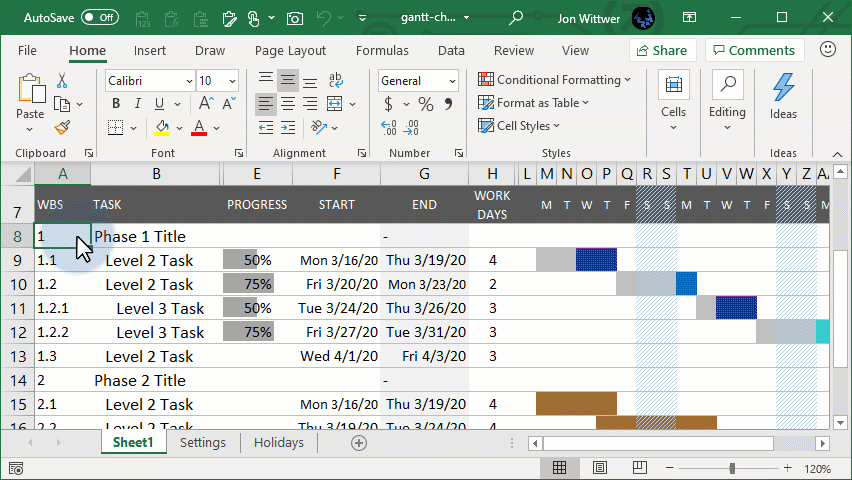Toggle Italic formatting
Viewport: 852px width, 480px height.
click(137, 103)
